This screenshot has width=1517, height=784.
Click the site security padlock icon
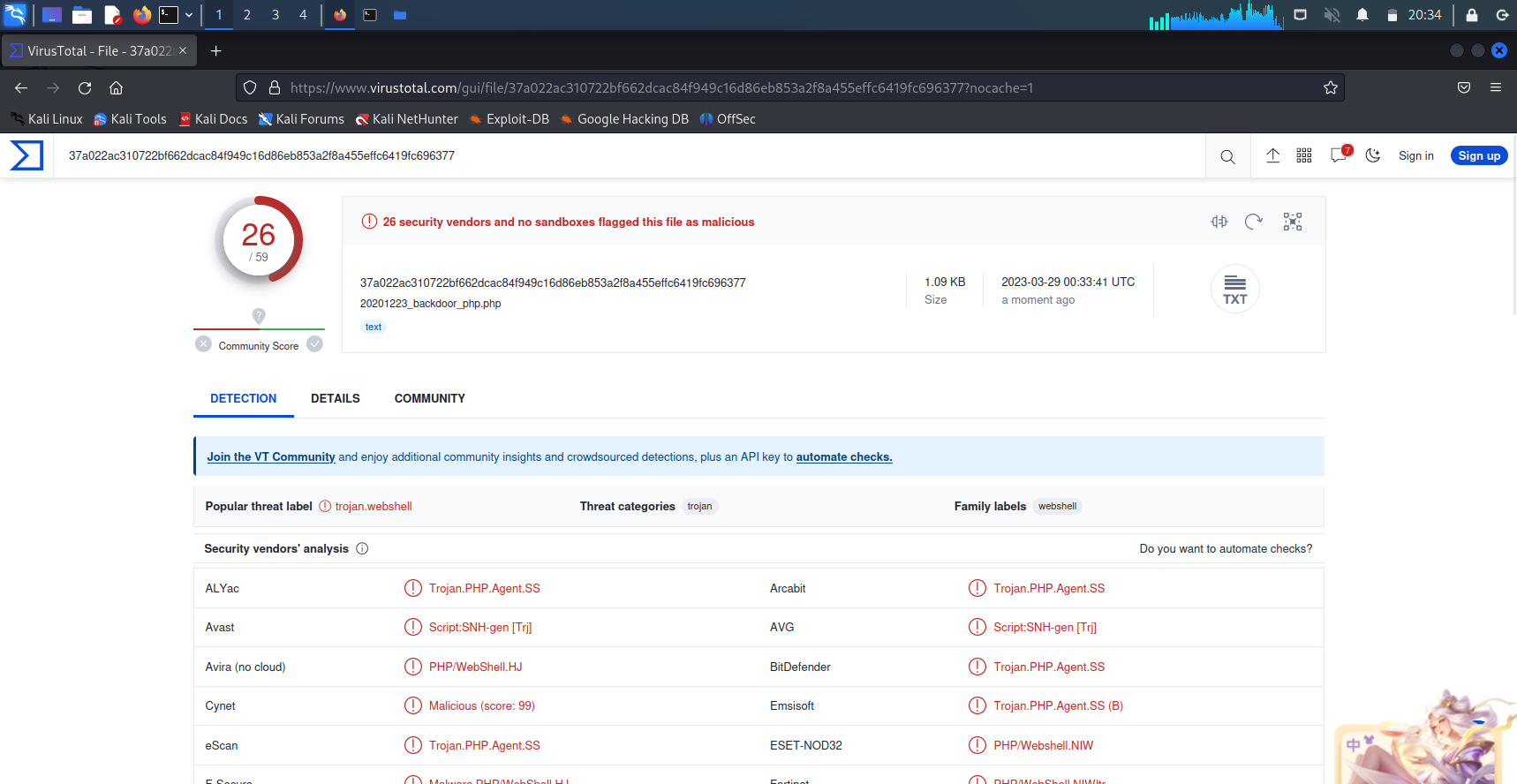275,87
